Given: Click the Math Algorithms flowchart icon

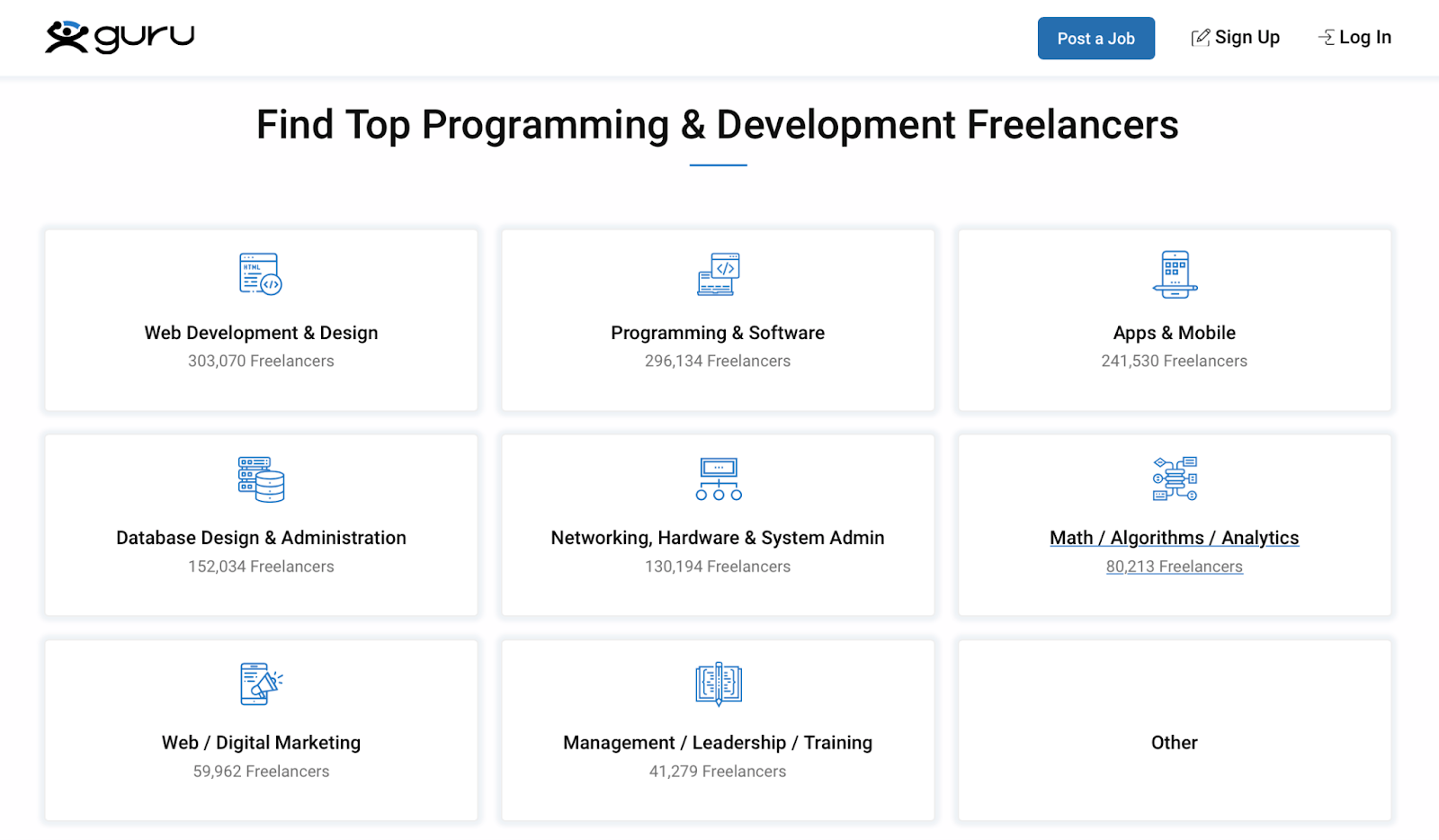Looking at the screenshot, I should coord(1175,478).
